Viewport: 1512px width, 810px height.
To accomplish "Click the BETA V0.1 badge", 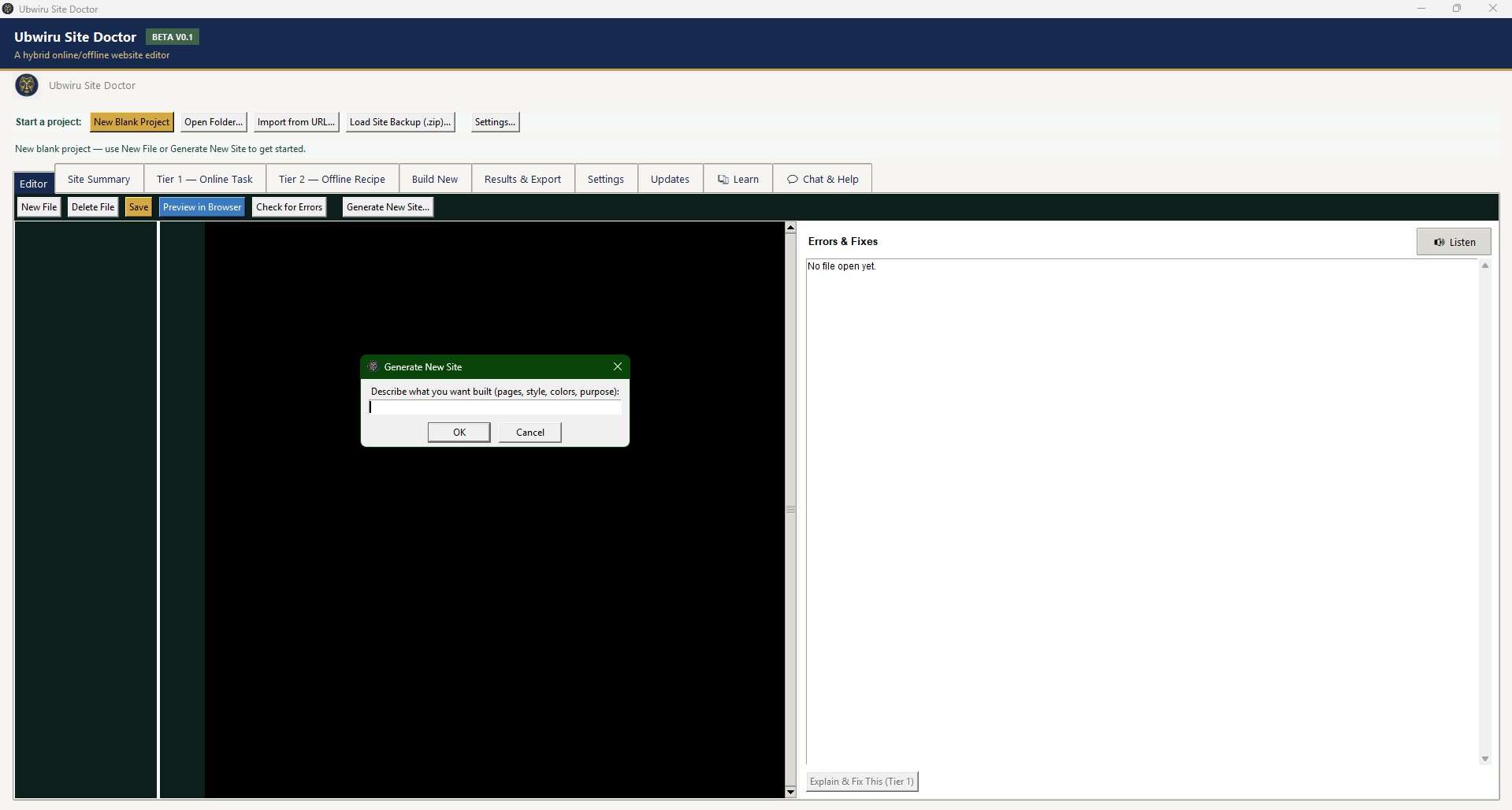I will coord(173,37).
